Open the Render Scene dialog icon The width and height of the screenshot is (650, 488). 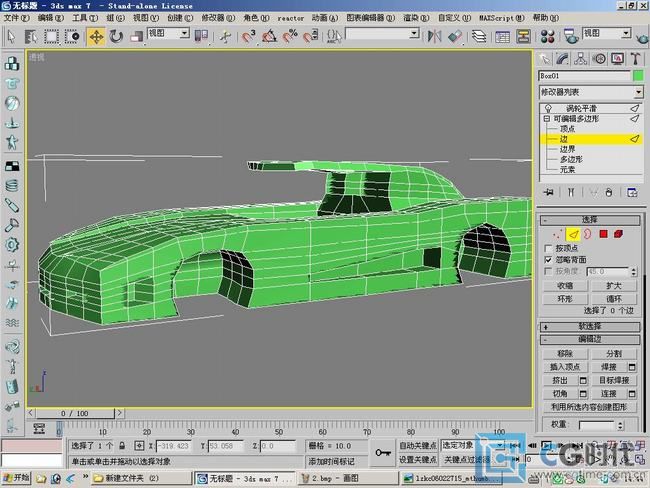click(571, 36)
